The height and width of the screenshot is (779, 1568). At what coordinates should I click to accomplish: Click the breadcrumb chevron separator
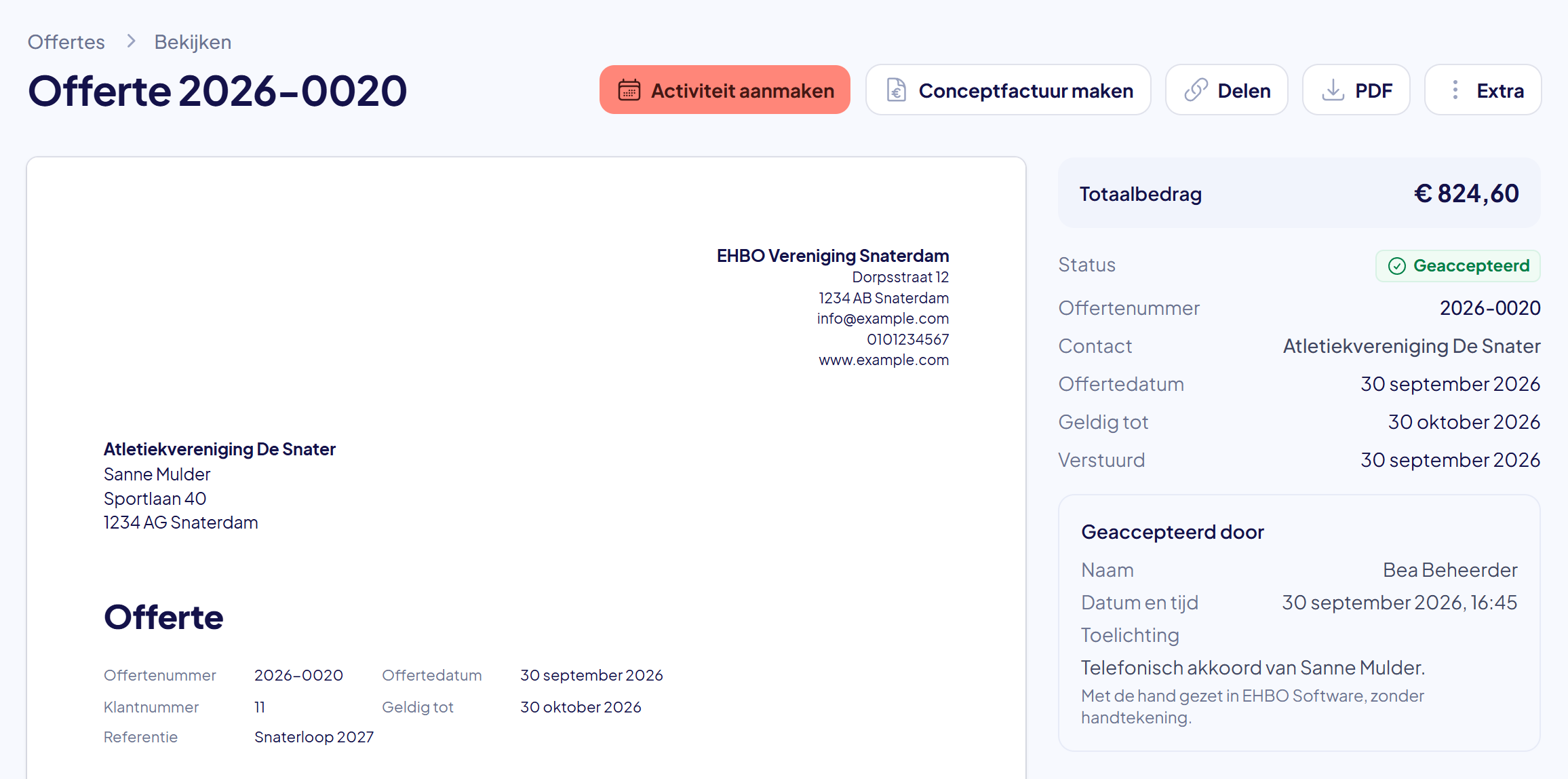[131, 41]
